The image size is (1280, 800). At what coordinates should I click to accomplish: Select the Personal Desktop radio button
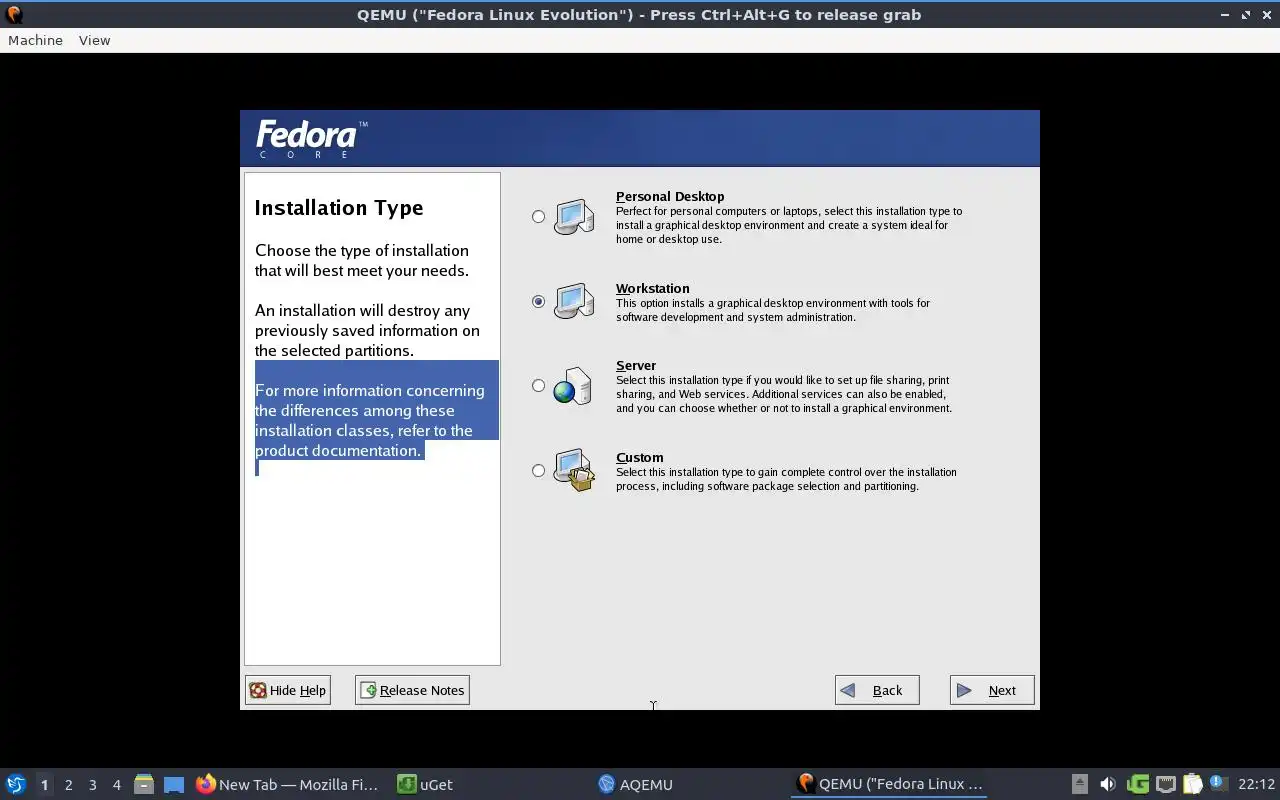(x=539, y=216)
